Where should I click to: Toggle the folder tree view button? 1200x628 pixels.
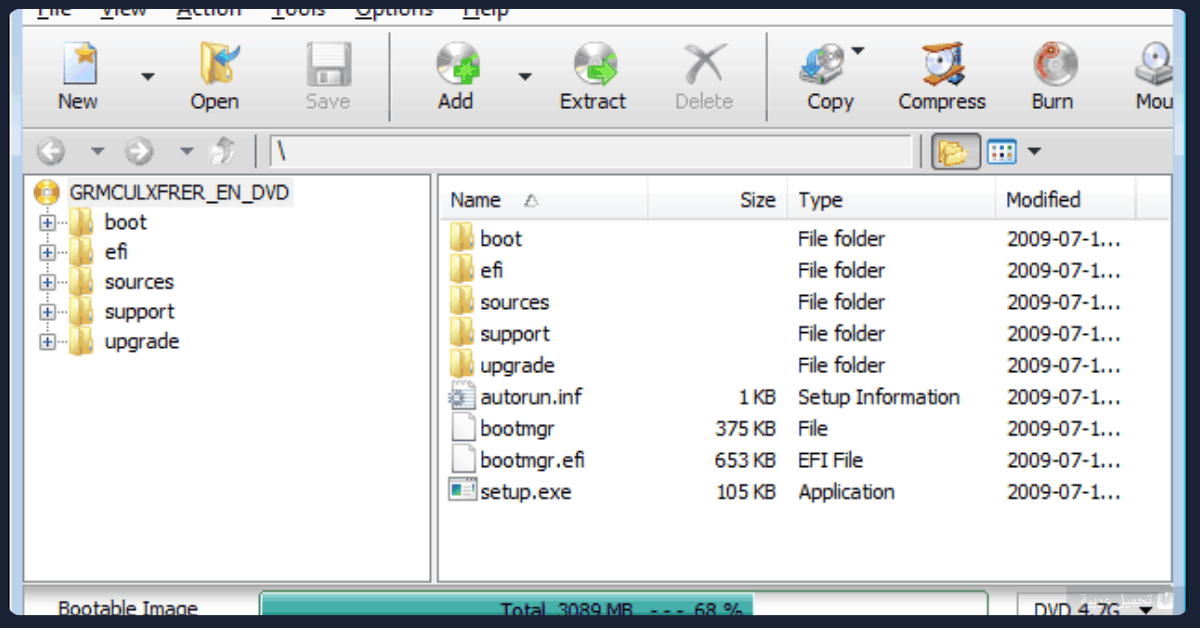tap(955, 152)
